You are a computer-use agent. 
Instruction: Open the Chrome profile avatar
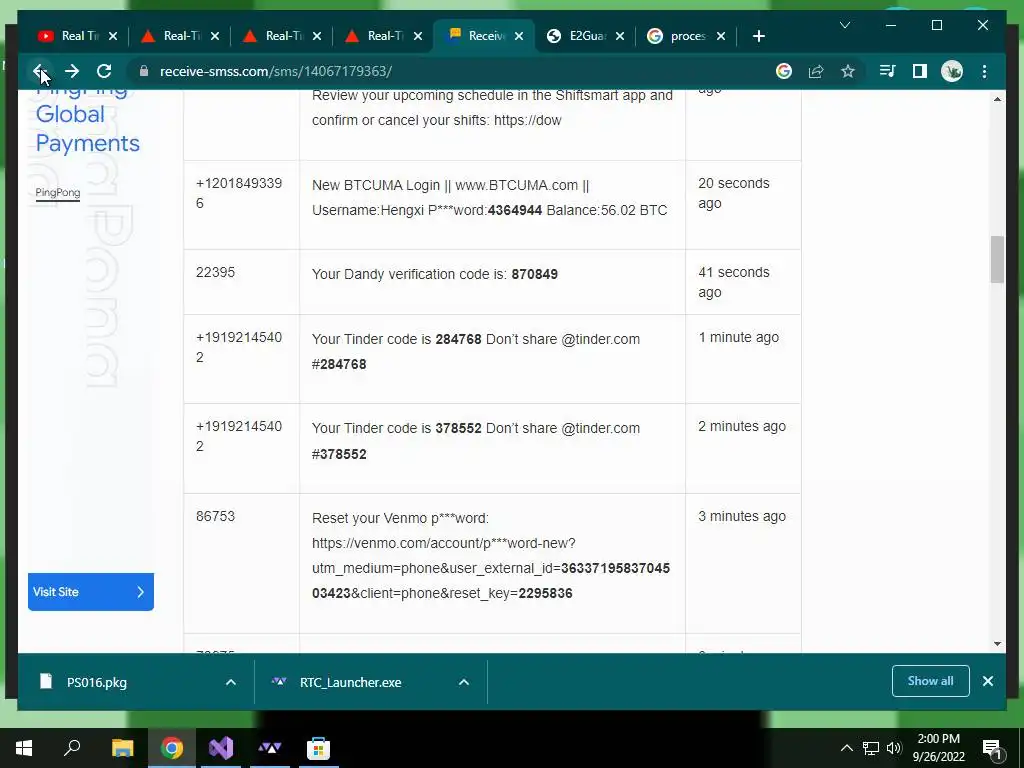coord(952,71)
